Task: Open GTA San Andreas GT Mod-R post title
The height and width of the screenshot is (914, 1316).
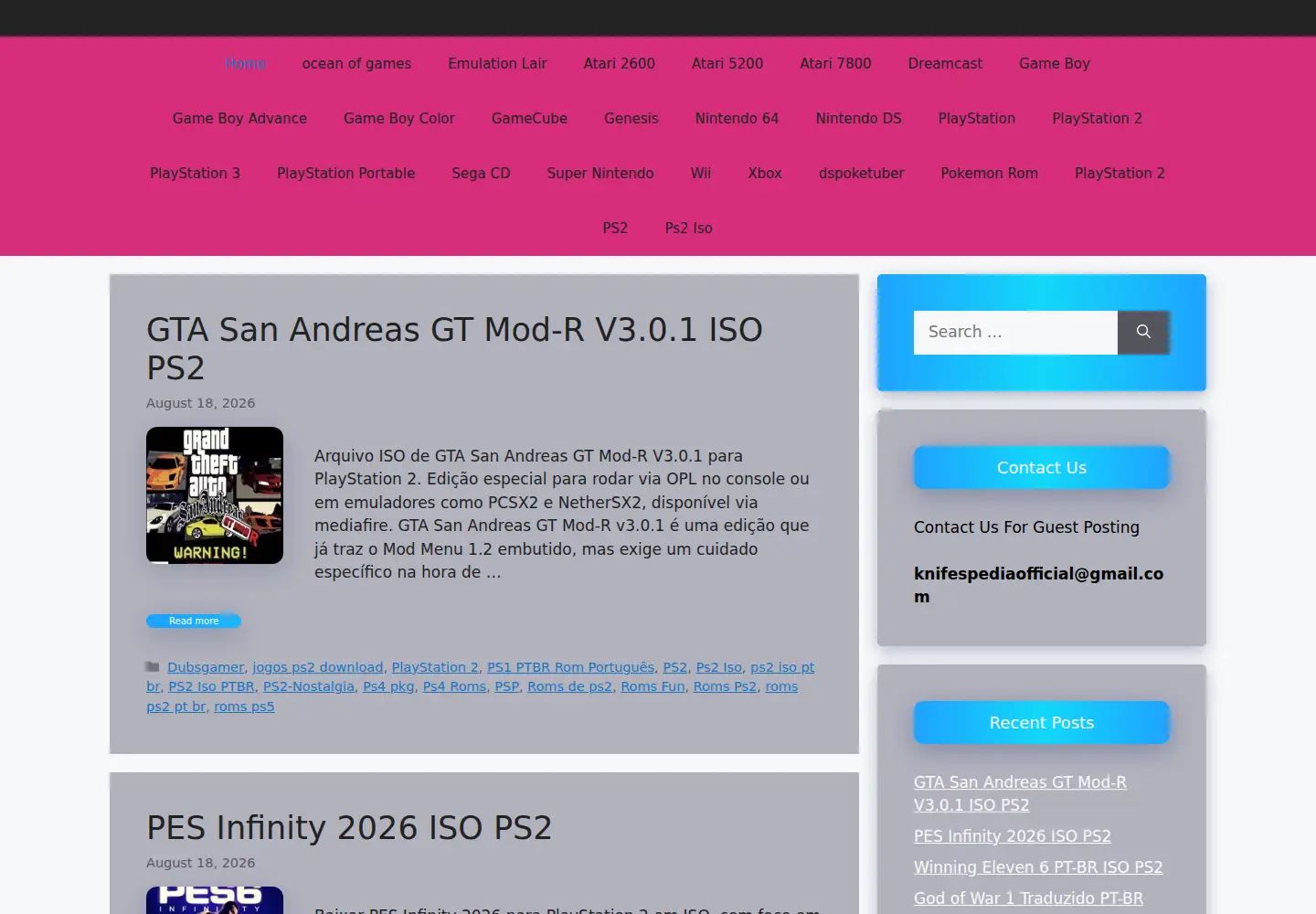Action: (x=454, y=348)
